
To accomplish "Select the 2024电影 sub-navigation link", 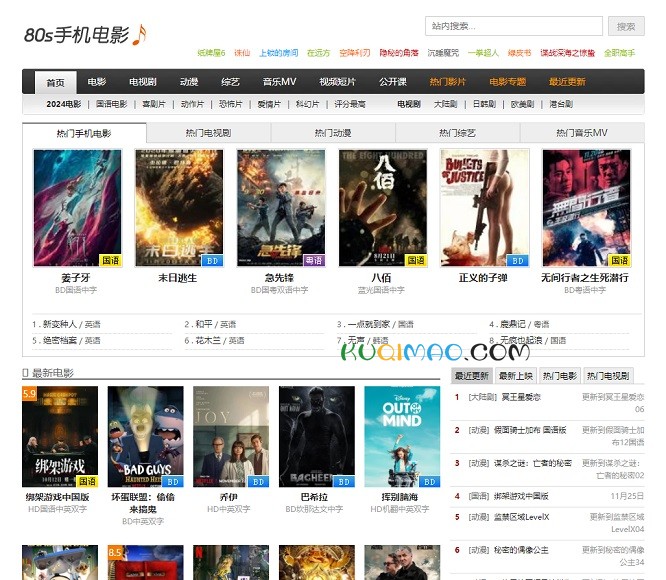I will (x=64, y=104).
